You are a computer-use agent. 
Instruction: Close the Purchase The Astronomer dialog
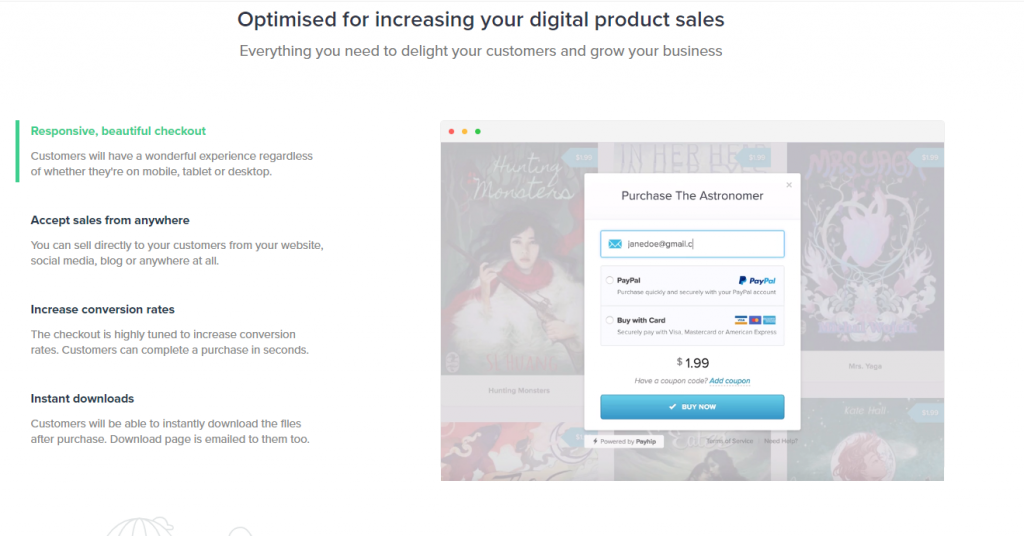click(x=788, y=185)
